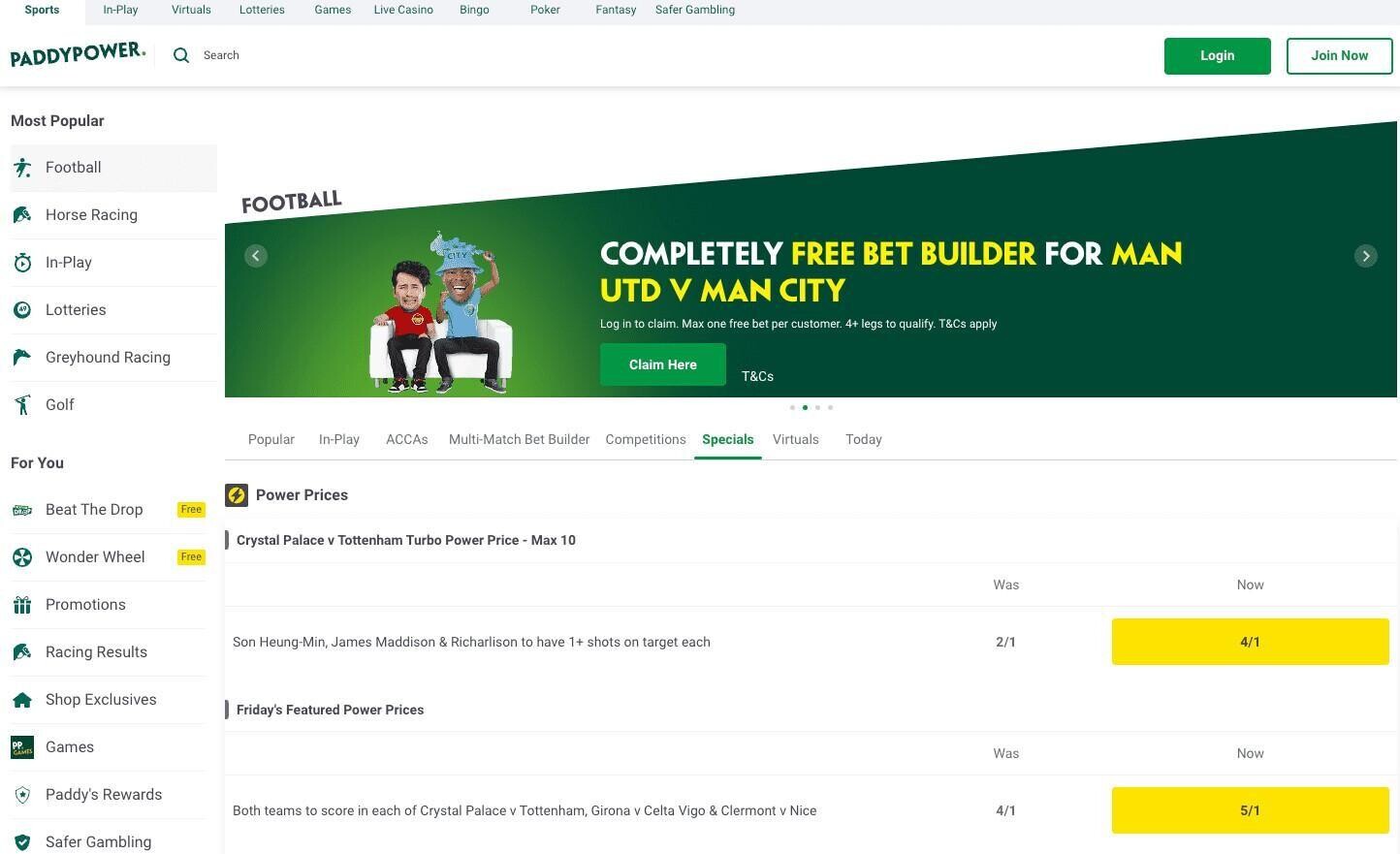Open Live Casino in top navigation
1400x854 pixels.
403,10
